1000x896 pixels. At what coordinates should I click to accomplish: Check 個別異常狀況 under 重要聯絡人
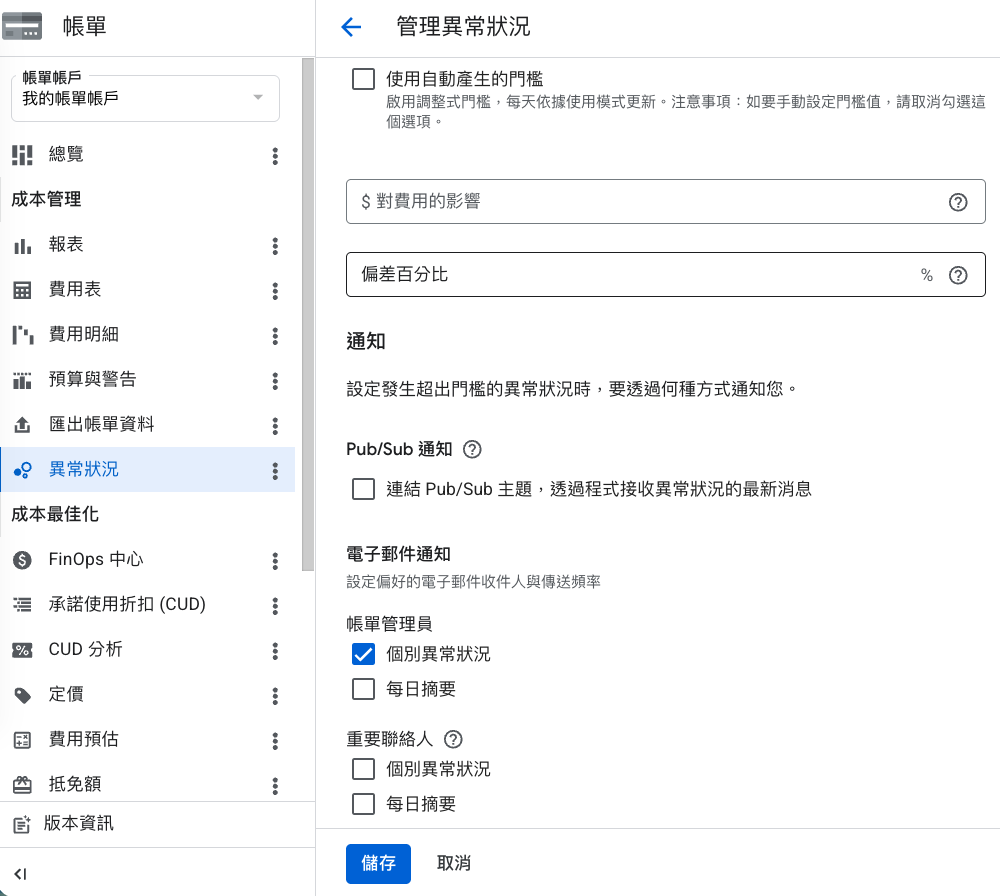point(364,769)
